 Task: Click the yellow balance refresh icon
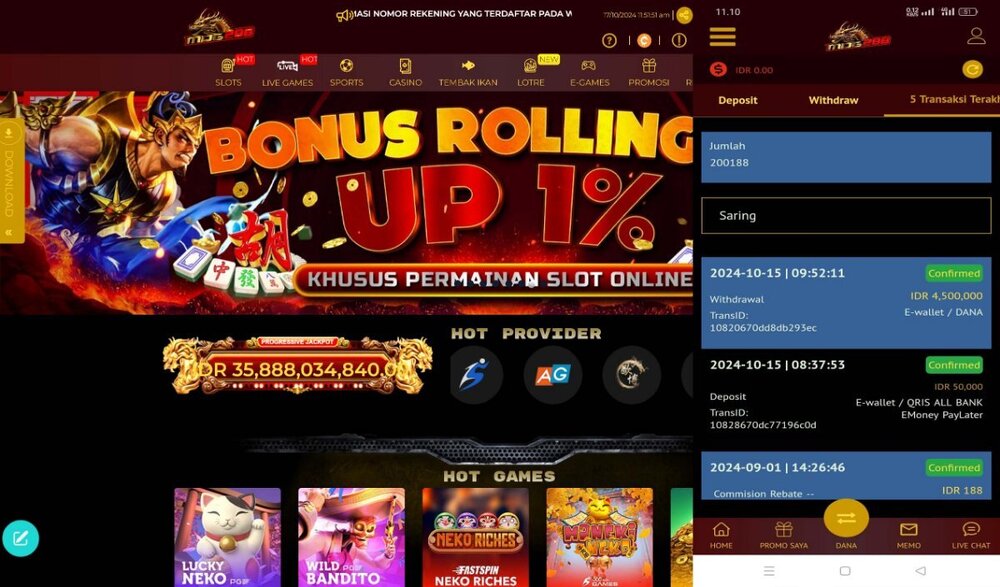972,69
